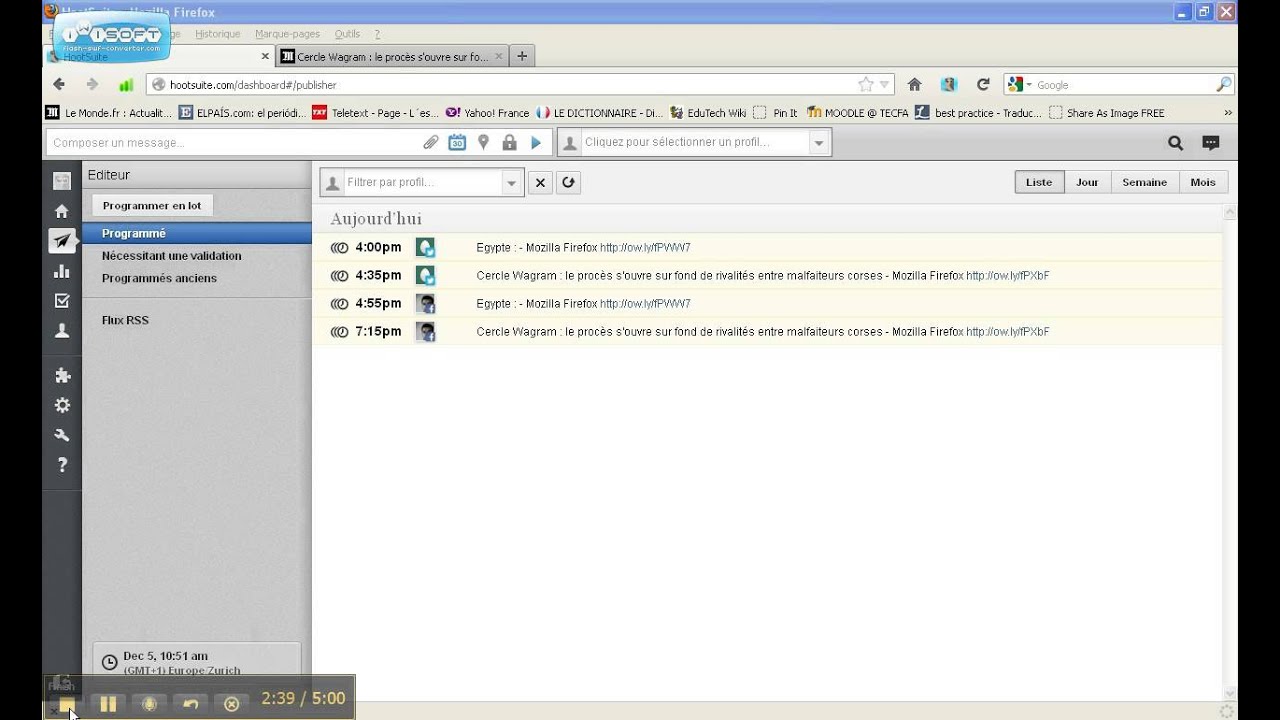Clear the profile filter with X button
Image resolution: width=1280 pixels, height=720 pixels.
pos(540,182)
